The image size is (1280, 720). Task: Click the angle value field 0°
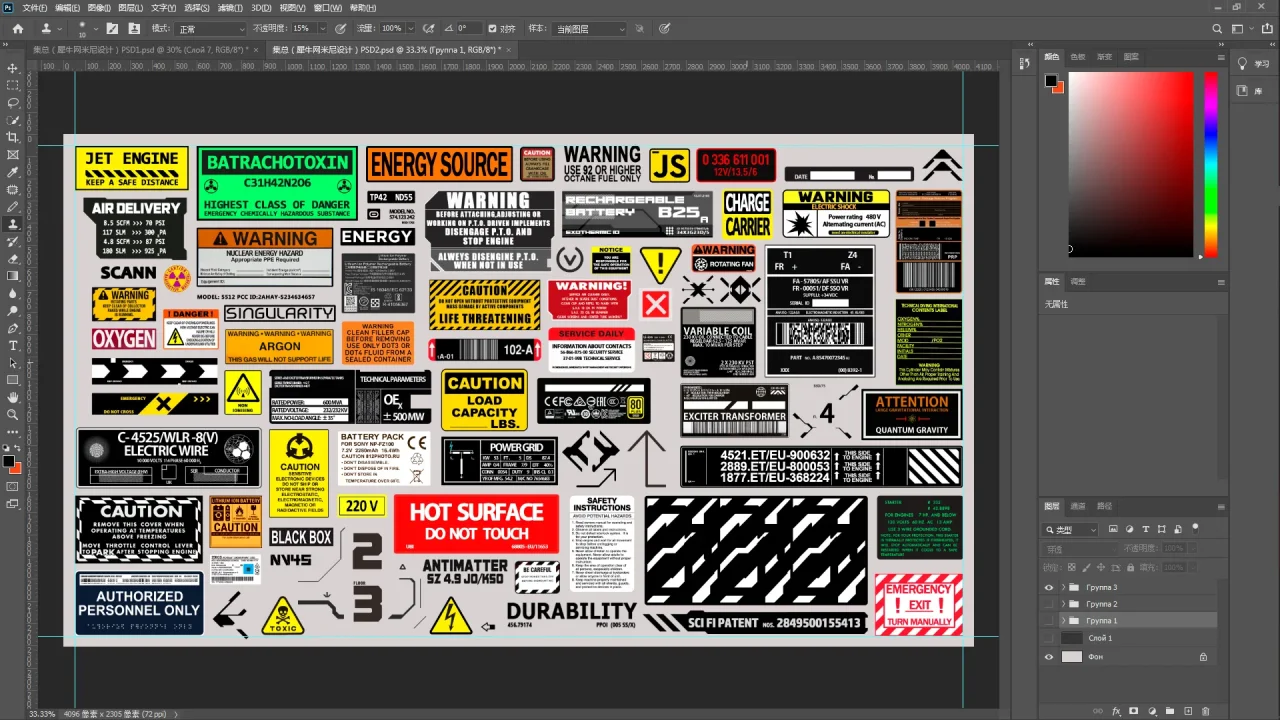[x=468, y=29]
